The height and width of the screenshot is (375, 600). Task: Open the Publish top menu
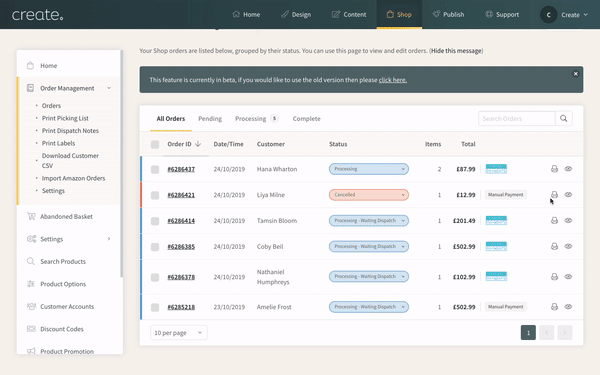point(448,15)
